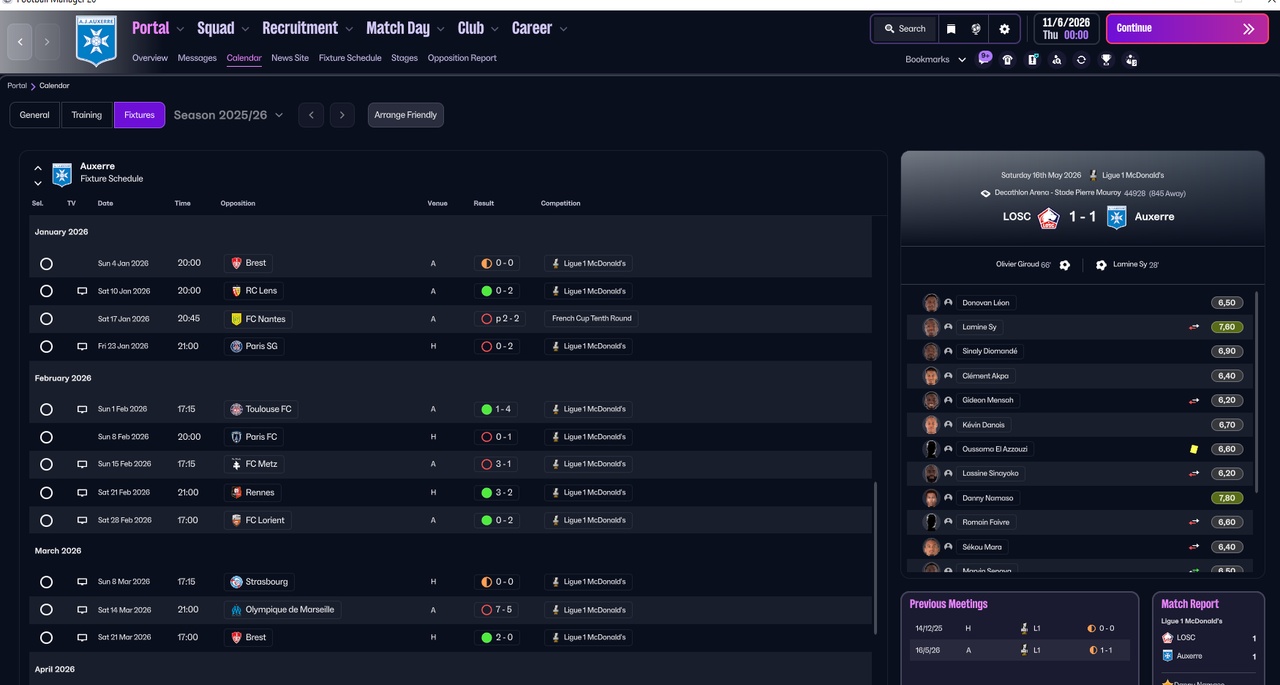
Task: Select the Paris FC fixture circle
Action: 46,437
